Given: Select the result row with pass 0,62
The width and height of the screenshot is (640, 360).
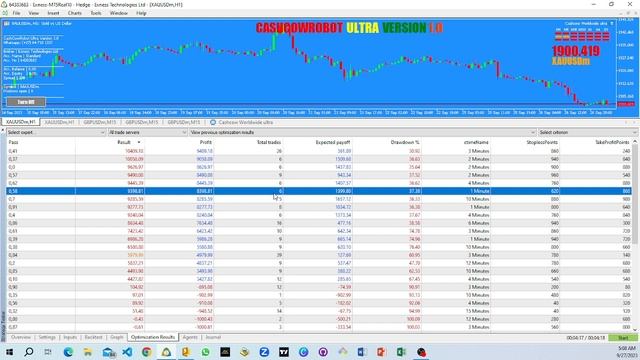Looking at the screenshot, I should click(x=319, y=183).
